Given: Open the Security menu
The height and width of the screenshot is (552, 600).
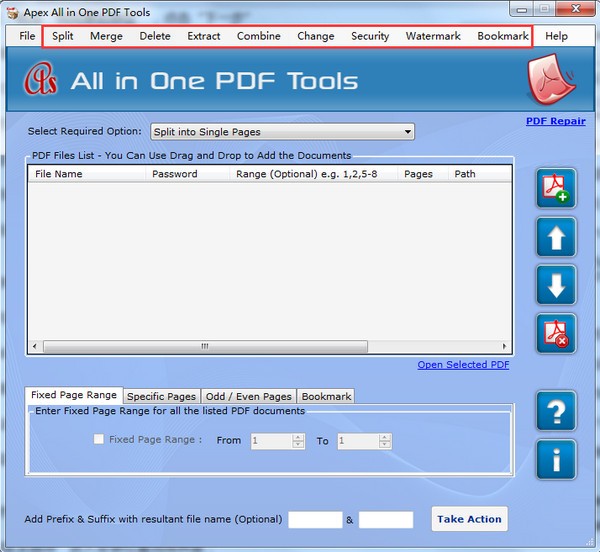Looking at the screenshot, I should (370, 36).
